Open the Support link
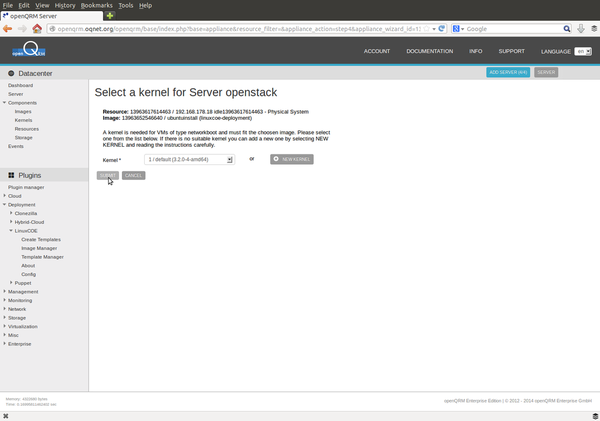 click(x=512, y=51)
